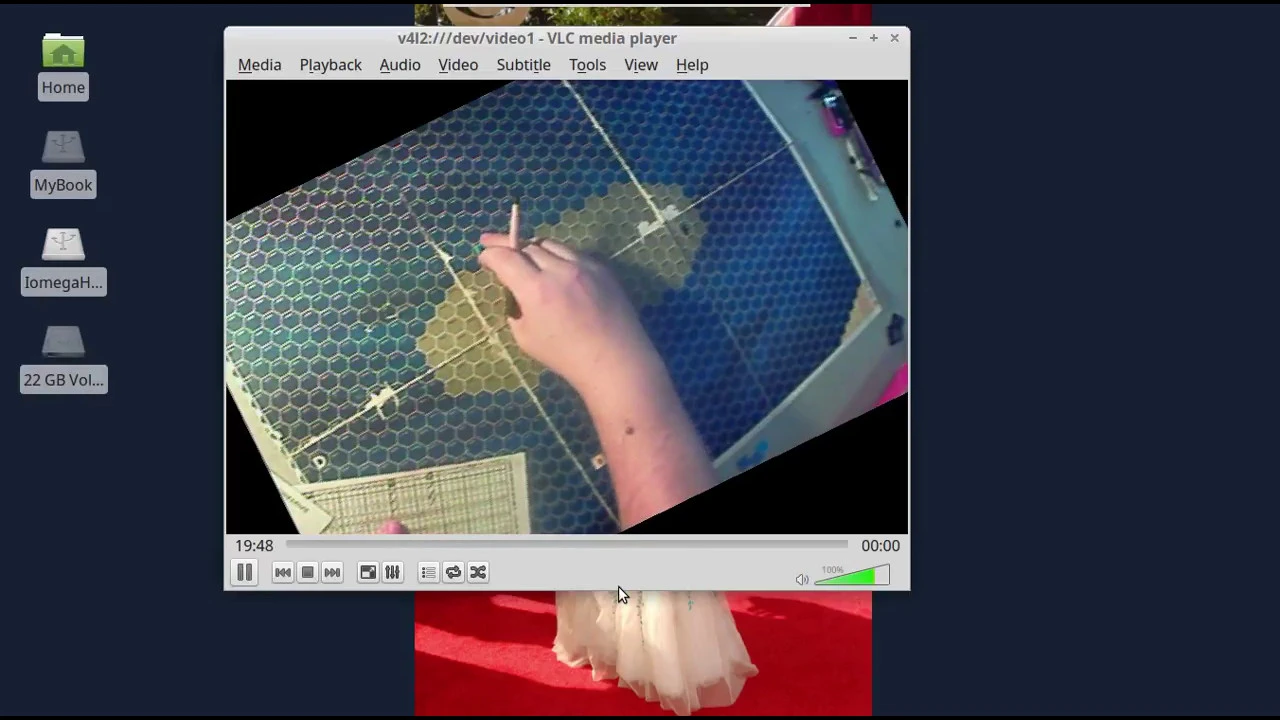Open the Video menu
Viewport: 1280px width, 720px height.
[458, 65]
